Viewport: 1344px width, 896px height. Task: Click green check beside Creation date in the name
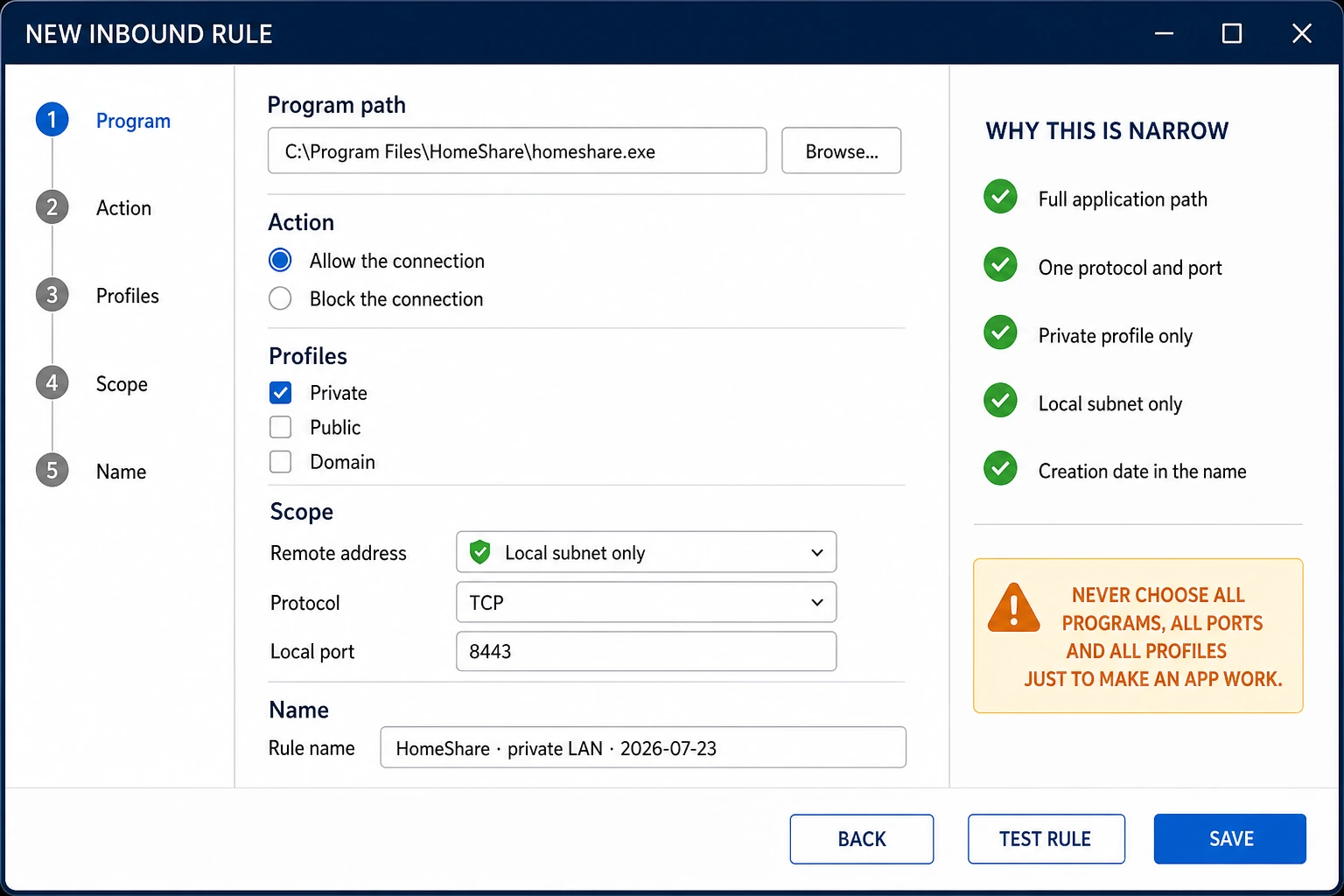(x=1000, y=469)
